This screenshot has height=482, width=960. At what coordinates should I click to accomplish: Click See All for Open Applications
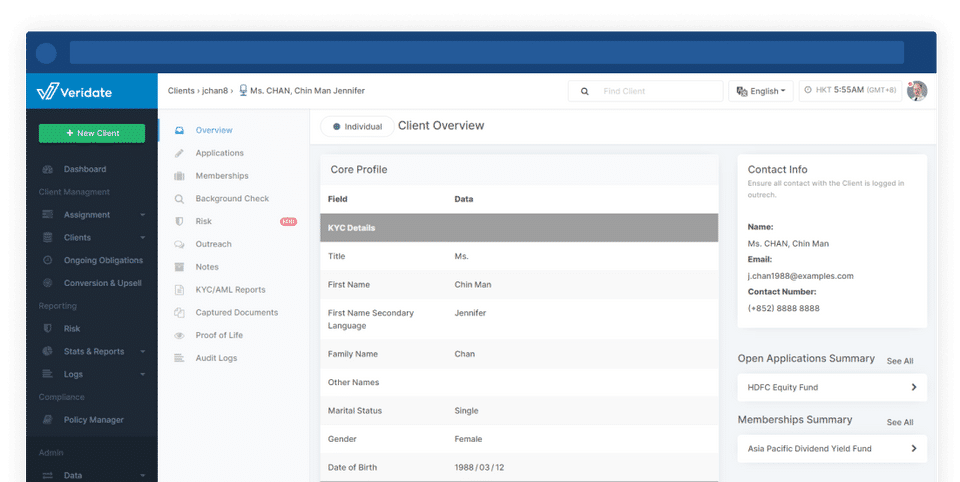pos(899,361)
